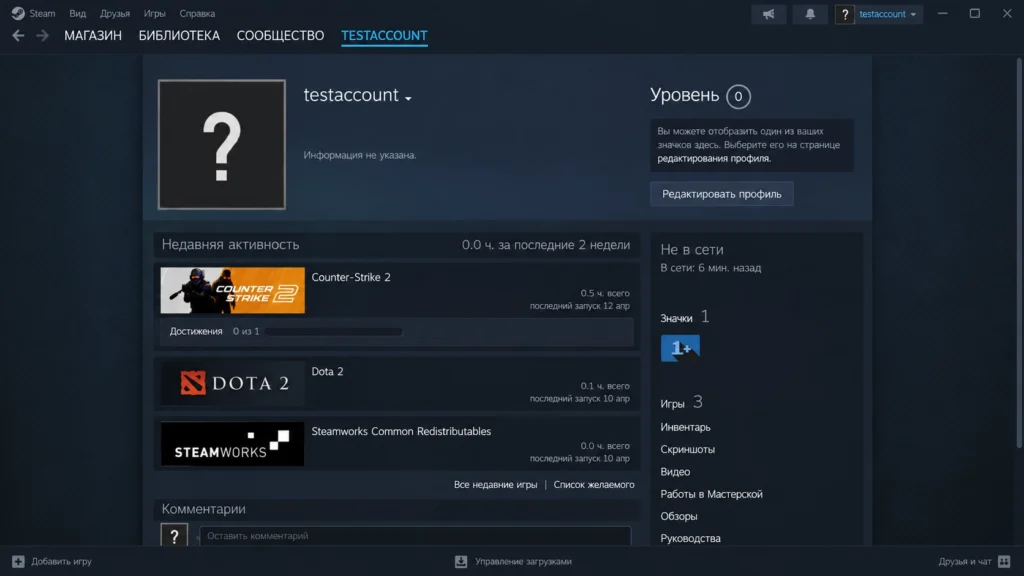Open the Вид menu
Screen dimensions: 1024x576
coord(78,13)
